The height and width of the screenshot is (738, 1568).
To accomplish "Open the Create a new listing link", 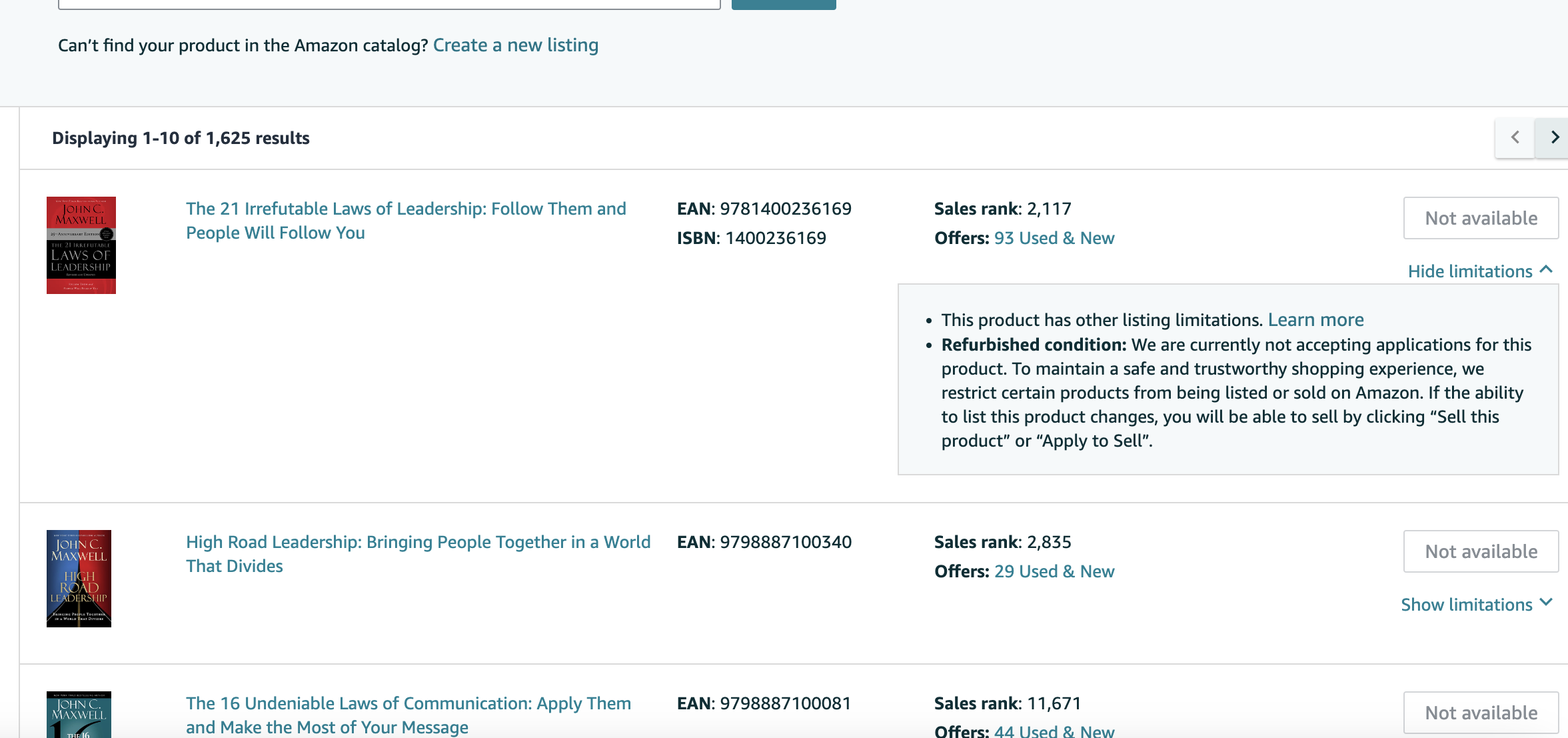I will pos(516,45).
